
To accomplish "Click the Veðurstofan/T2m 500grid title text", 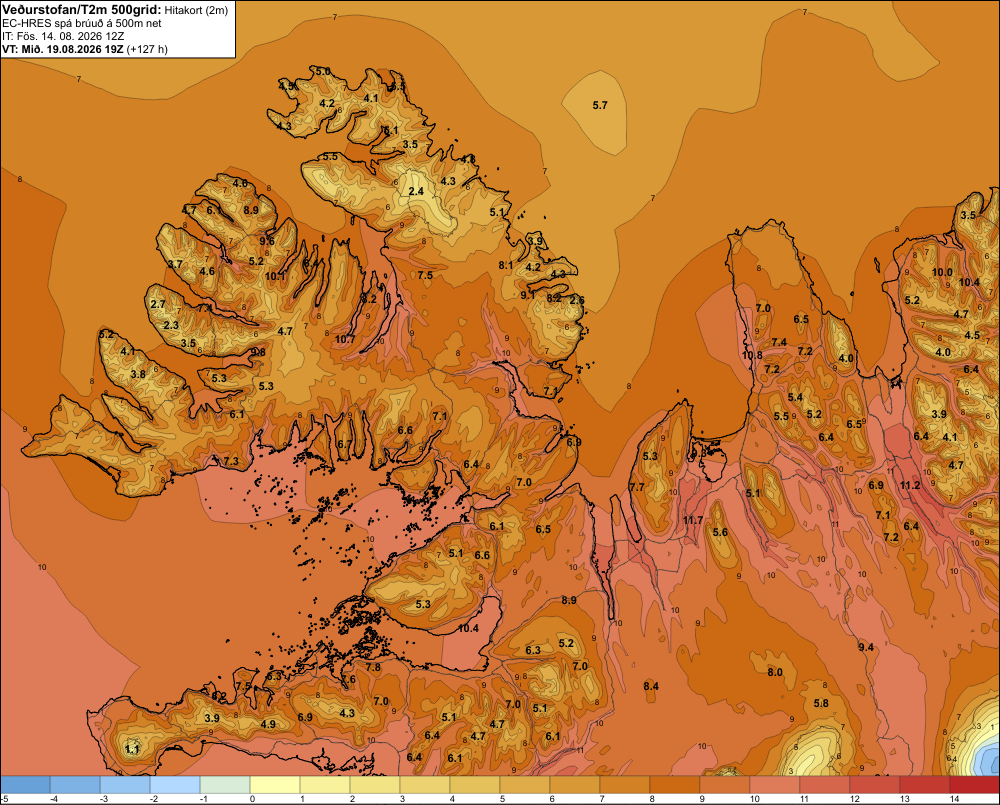I will [x=81, y=10].
